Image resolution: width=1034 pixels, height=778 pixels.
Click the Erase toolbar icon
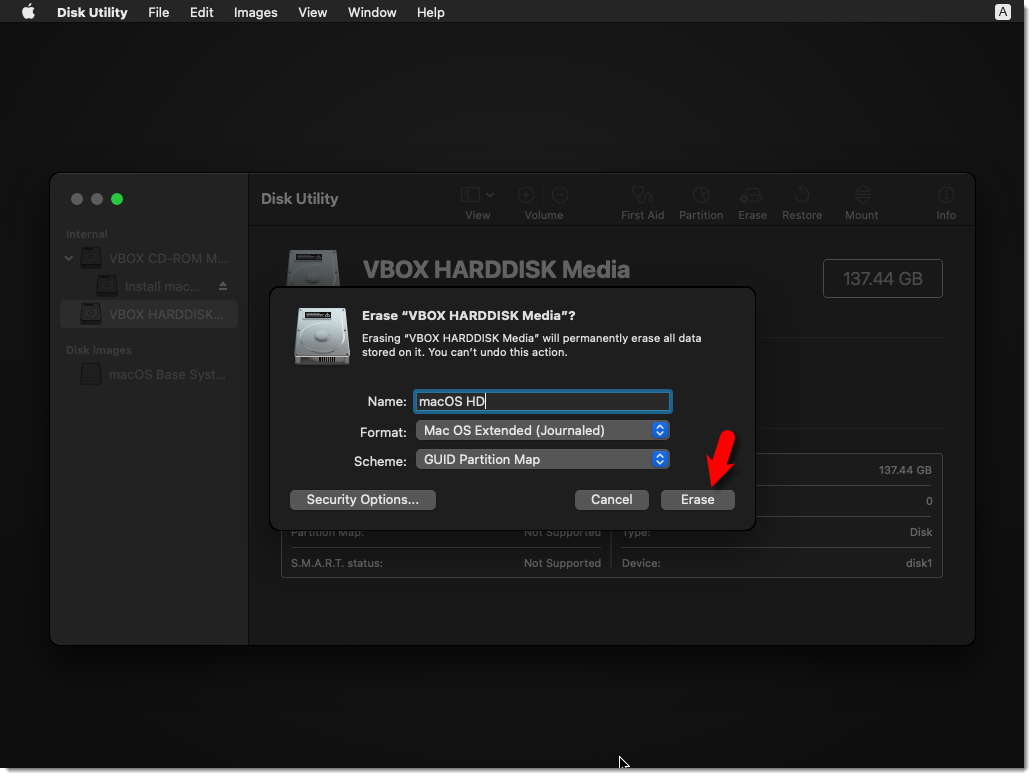pos(752,195)
